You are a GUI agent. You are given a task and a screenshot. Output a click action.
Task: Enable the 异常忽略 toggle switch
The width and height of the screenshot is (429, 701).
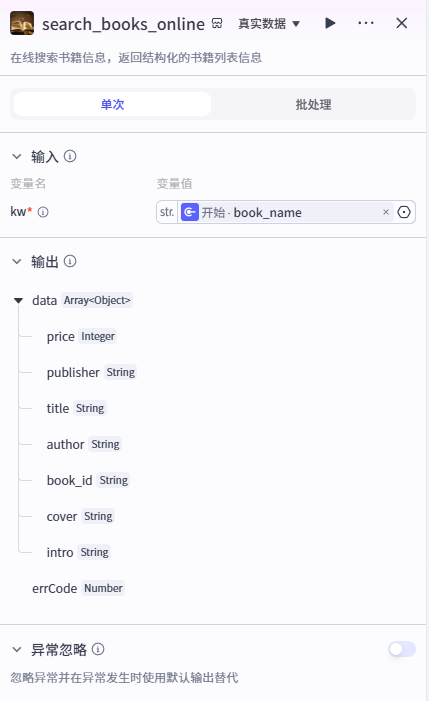point(402,649)
